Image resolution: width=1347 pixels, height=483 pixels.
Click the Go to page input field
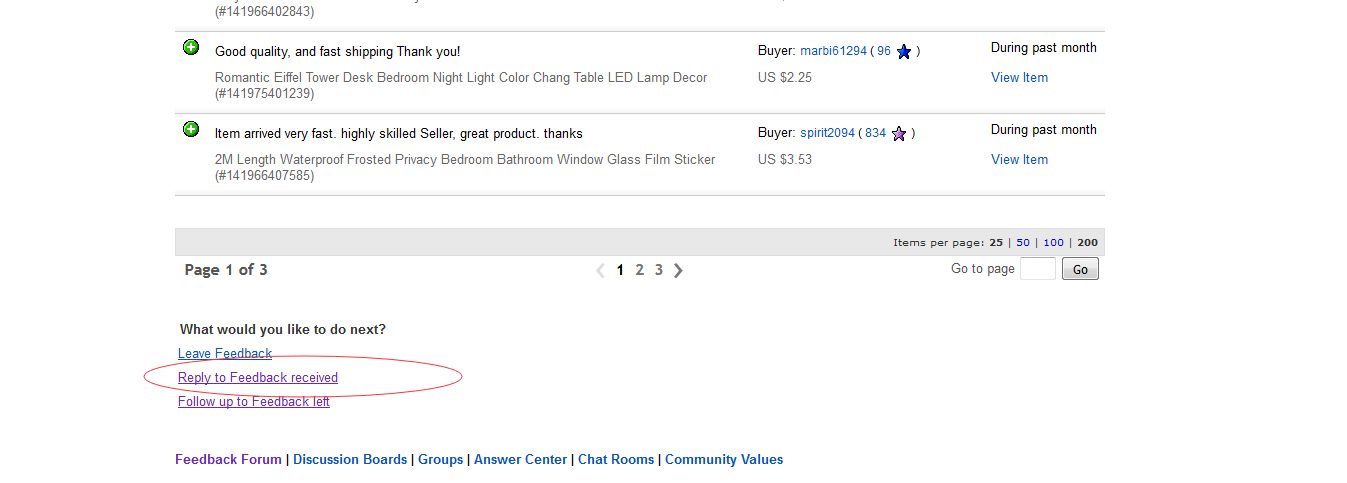(1037, 269)
